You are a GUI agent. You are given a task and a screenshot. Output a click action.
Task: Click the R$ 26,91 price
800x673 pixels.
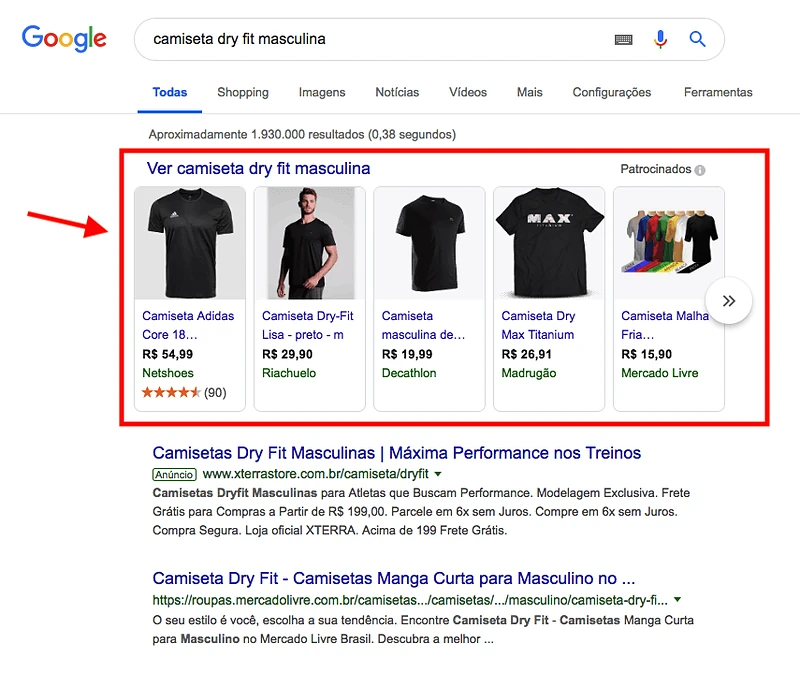pyautogui.click(x=527, y=354)
